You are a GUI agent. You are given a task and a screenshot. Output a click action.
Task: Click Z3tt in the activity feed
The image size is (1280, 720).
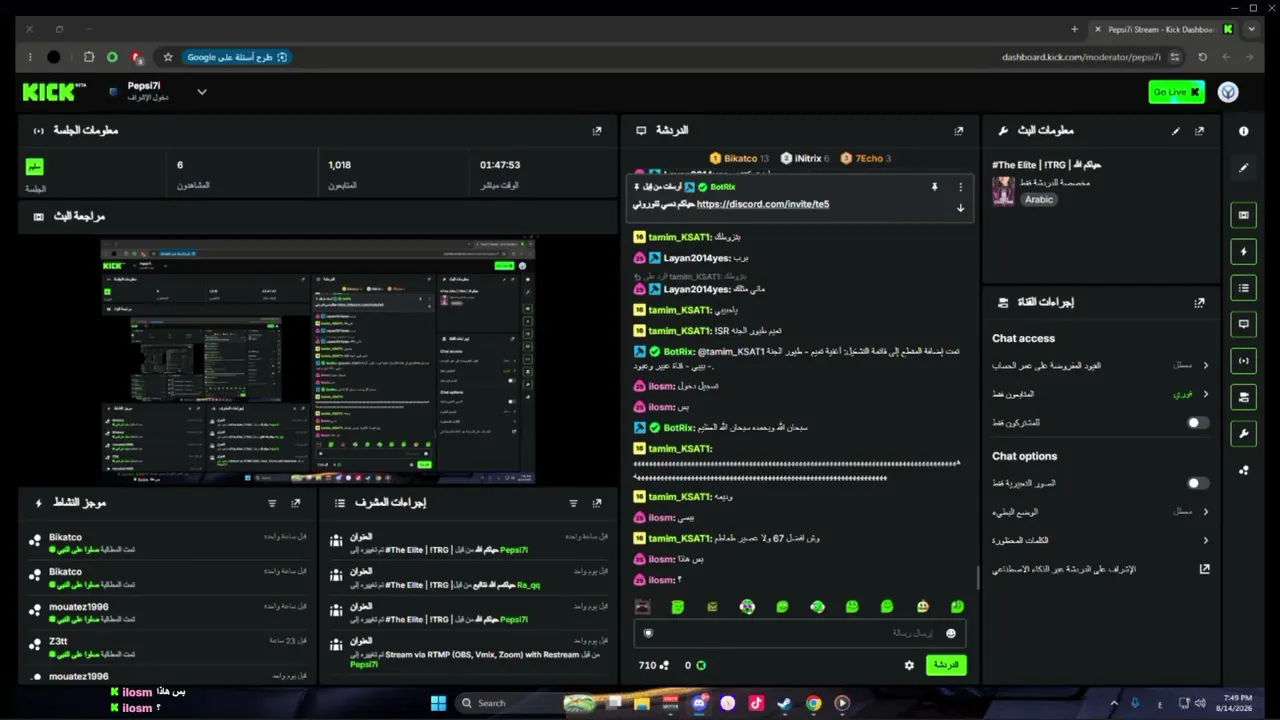(58, 641)
